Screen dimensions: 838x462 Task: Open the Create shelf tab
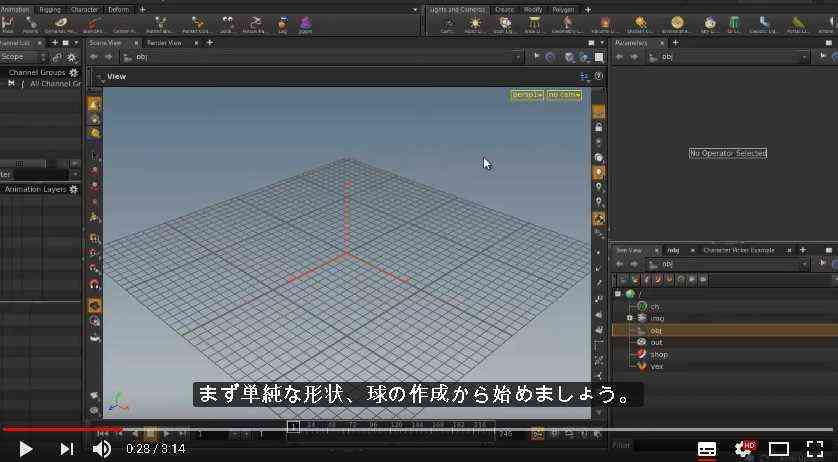click(x=504, y=10)
